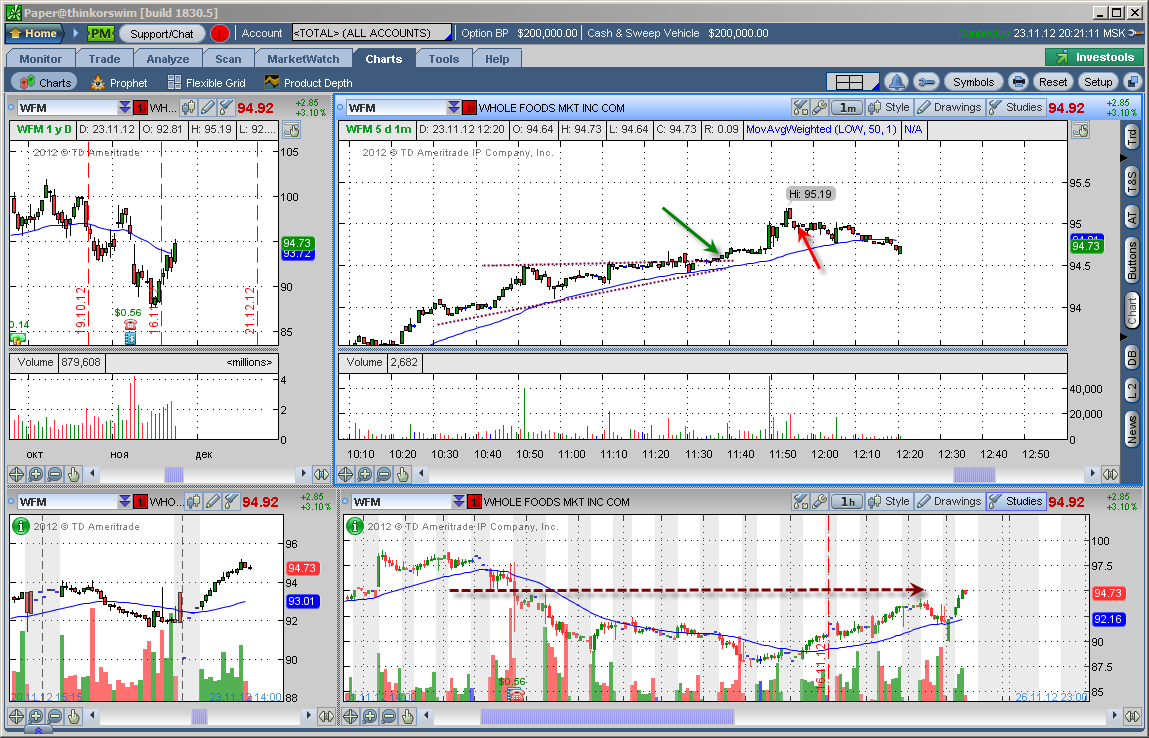Image resolution: width=1149 pixels, height=738 pixels.
Task: Click the alerts bell icon in the Charts toolbar
Action: pyautogui.click(x=895, y=82)
